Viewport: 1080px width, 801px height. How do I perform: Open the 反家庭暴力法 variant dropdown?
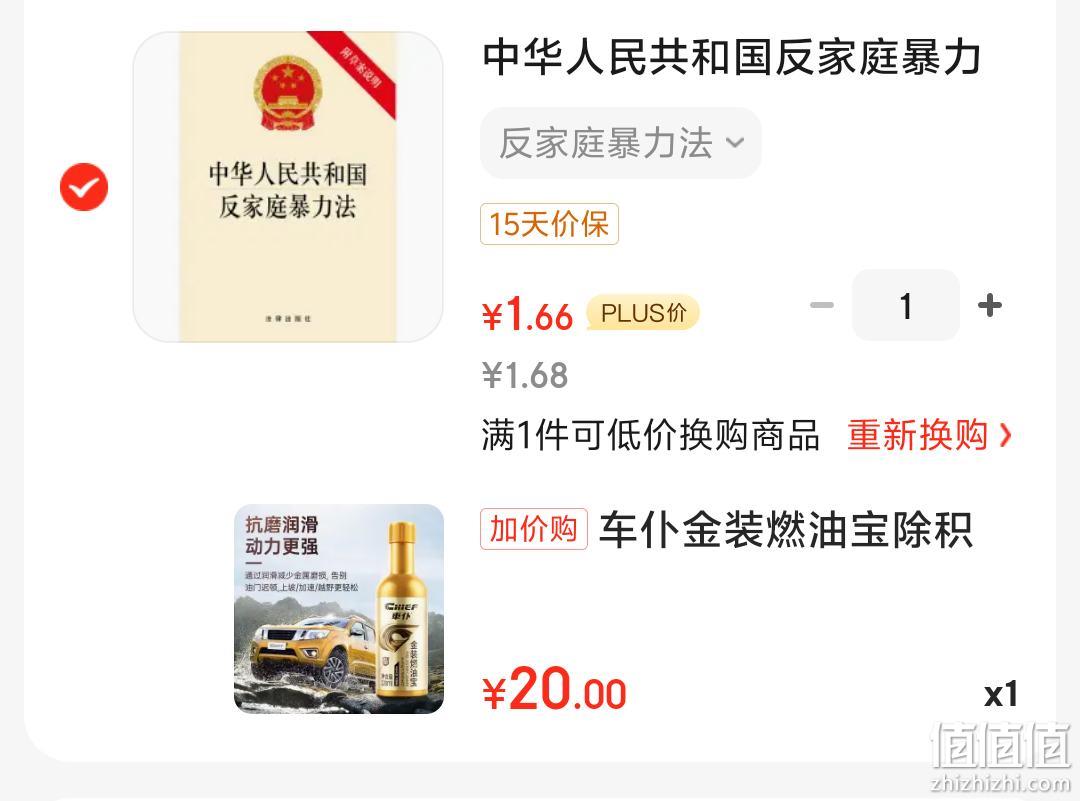click(x=621, y=143)
